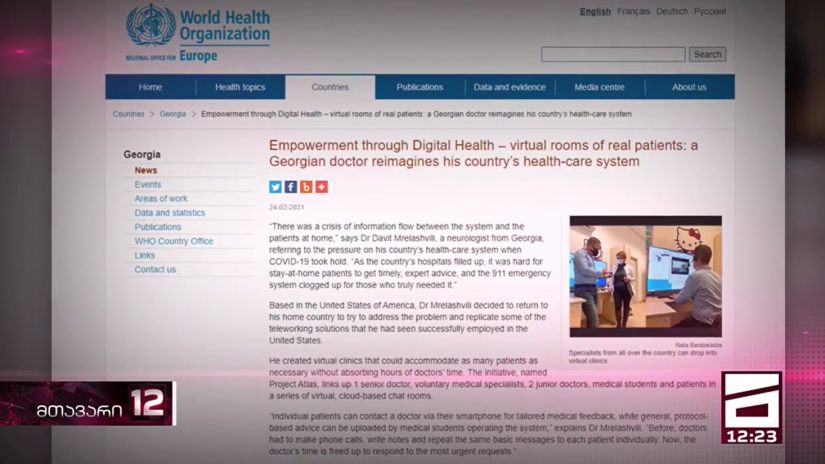Share article via Twitter icon
Screen dimensions: 825x464
pyautogui.click(x=275, y=187)
